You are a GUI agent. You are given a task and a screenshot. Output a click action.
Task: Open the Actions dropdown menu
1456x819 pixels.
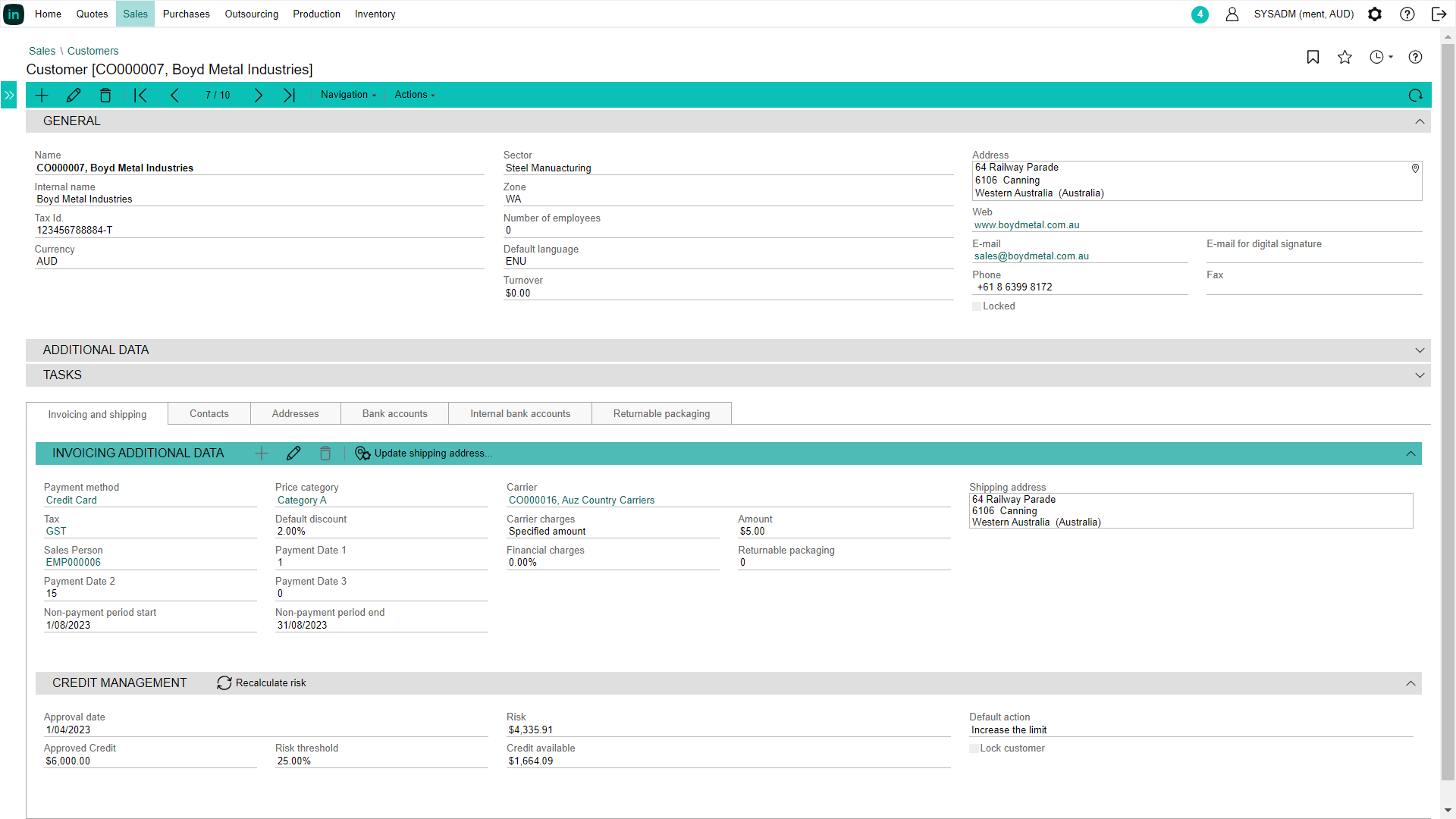tap(414, 95)
